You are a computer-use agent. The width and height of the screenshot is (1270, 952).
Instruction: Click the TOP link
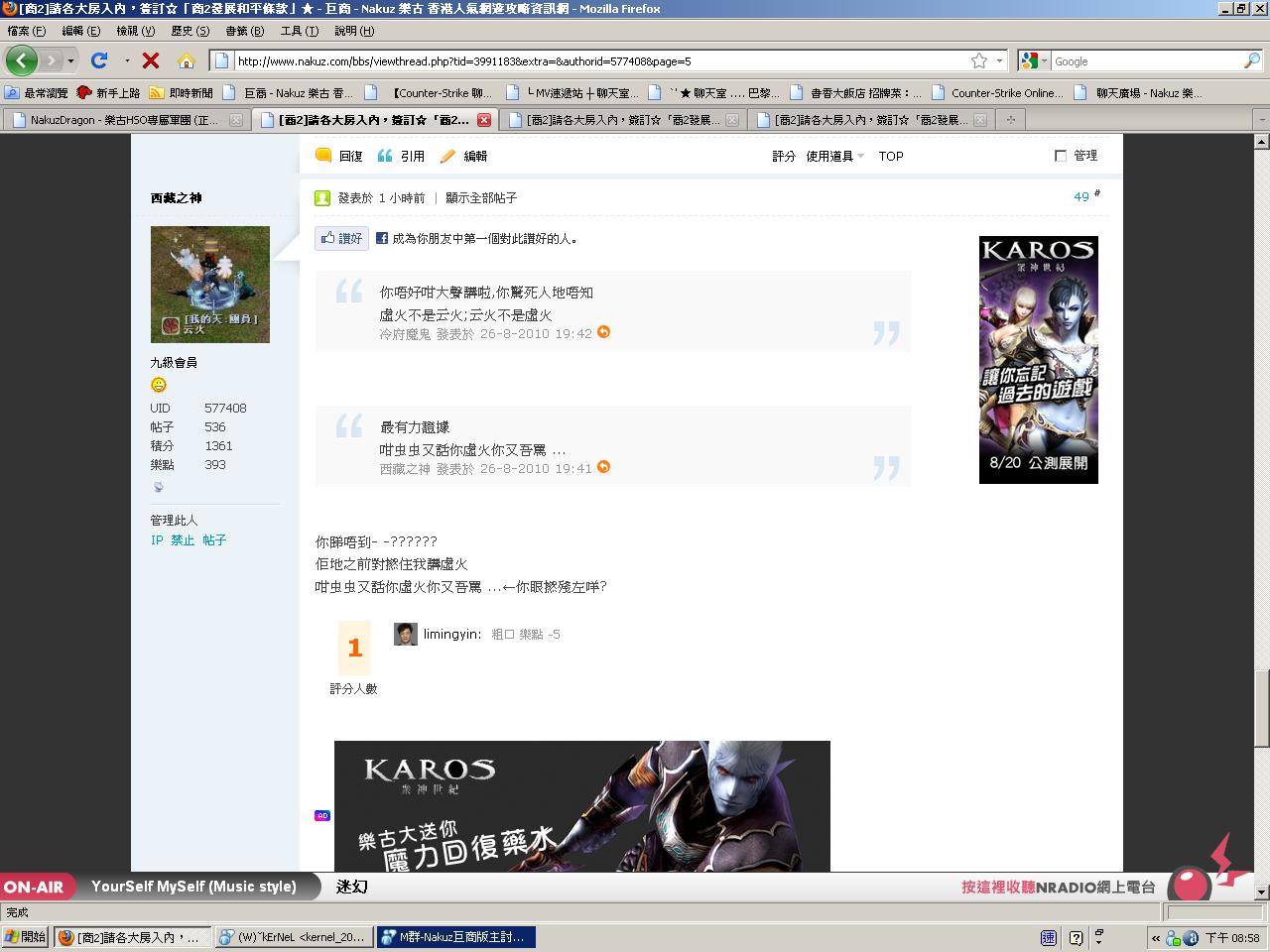(891, 156)
